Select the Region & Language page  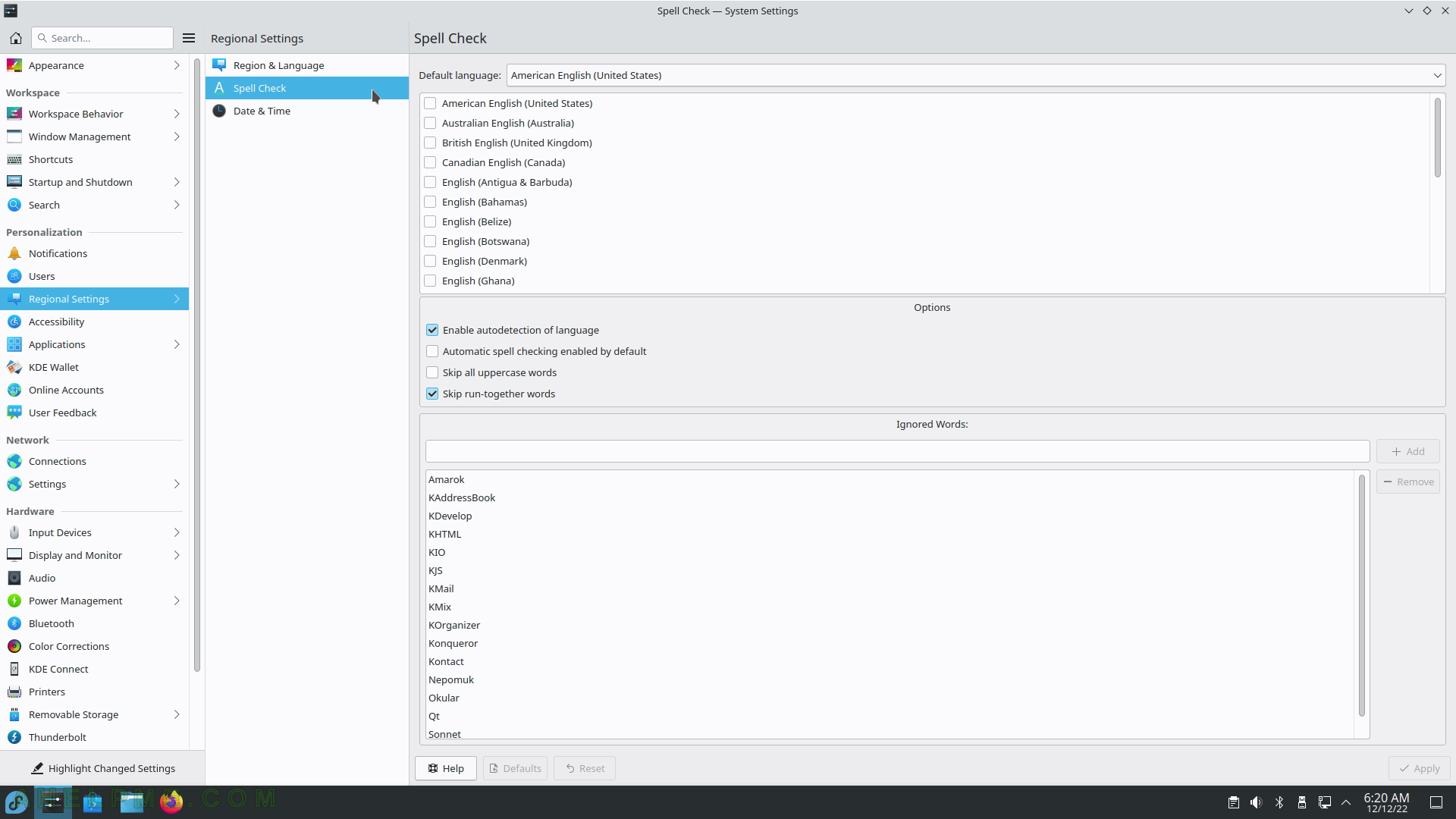pyautogui.click(x=306, y=65)
